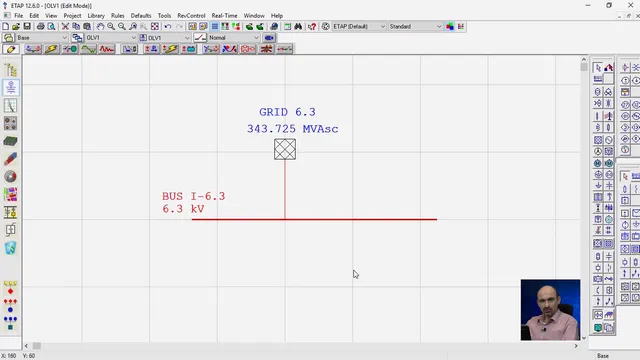This screenshot has width=640, height=360.
Task: Click the Undo arrow icon
Action: 168,27
